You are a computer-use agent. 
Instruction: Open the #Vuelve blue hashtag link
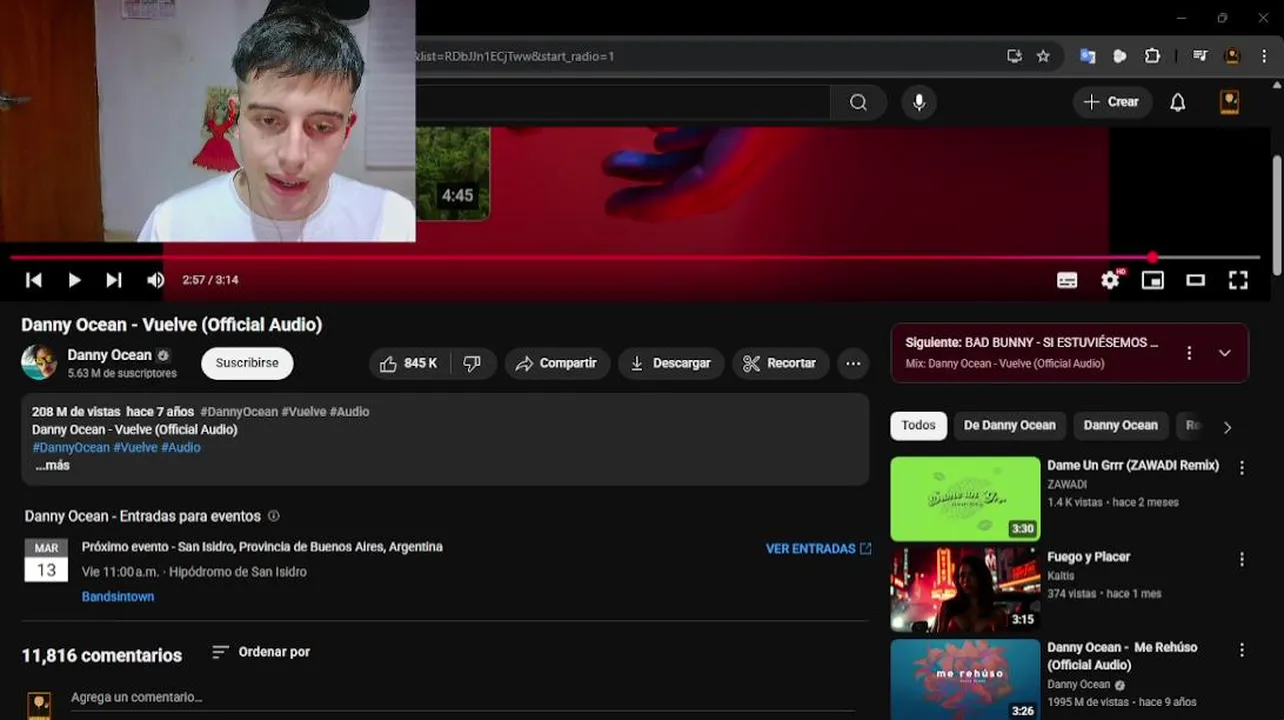pyautogui.click(x=135, y=448)
